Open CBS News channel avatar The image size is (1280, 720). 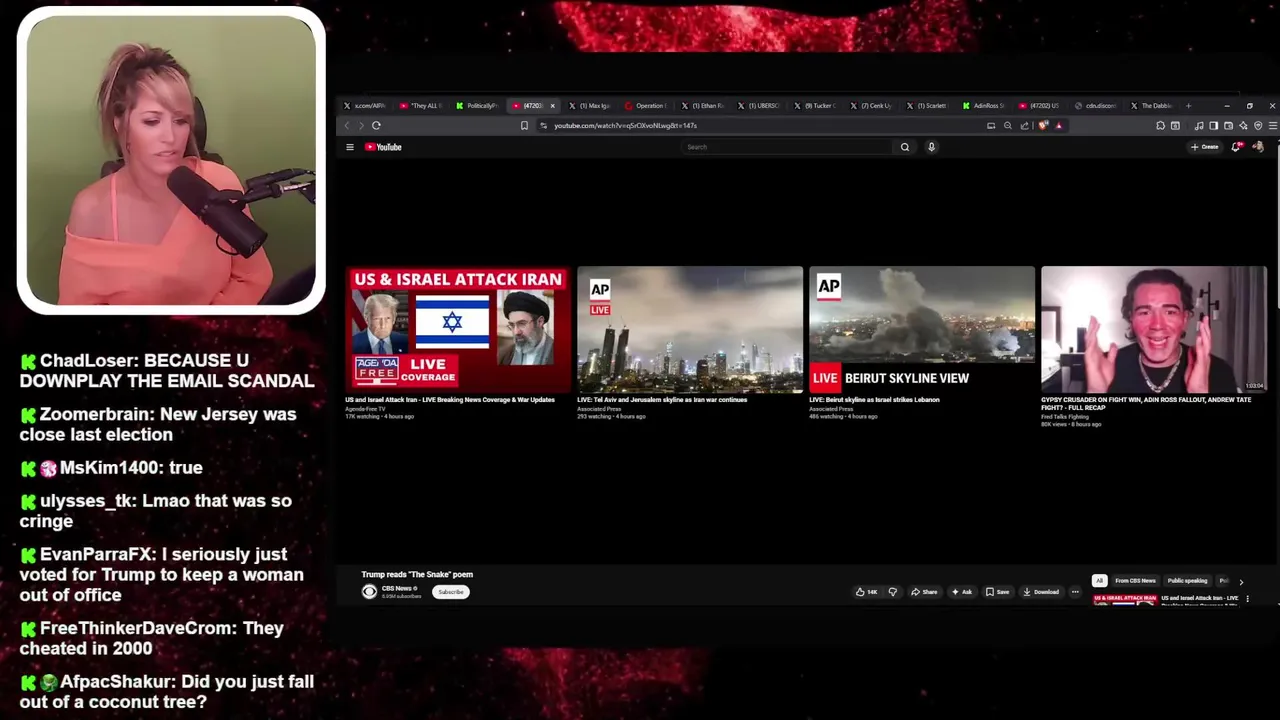[369, 592]
